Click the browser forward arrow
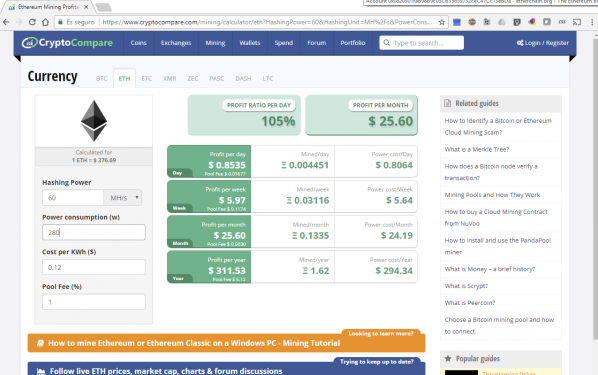 point(19,22)
